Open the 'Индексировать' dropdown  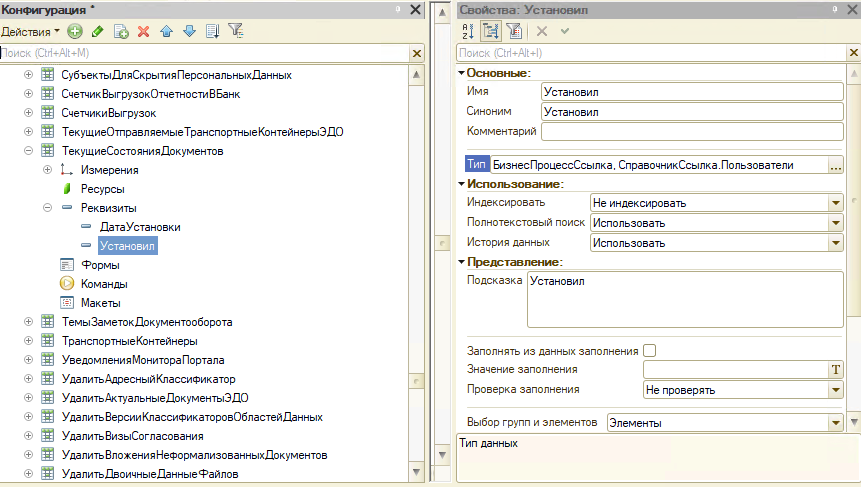(835, 203)
